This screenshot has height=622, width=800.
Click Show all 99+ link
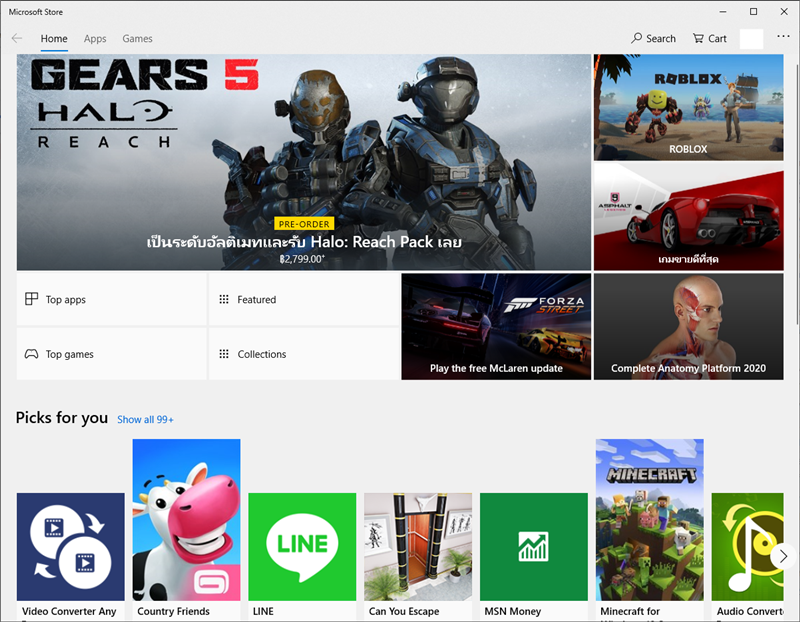coord(145,419)
